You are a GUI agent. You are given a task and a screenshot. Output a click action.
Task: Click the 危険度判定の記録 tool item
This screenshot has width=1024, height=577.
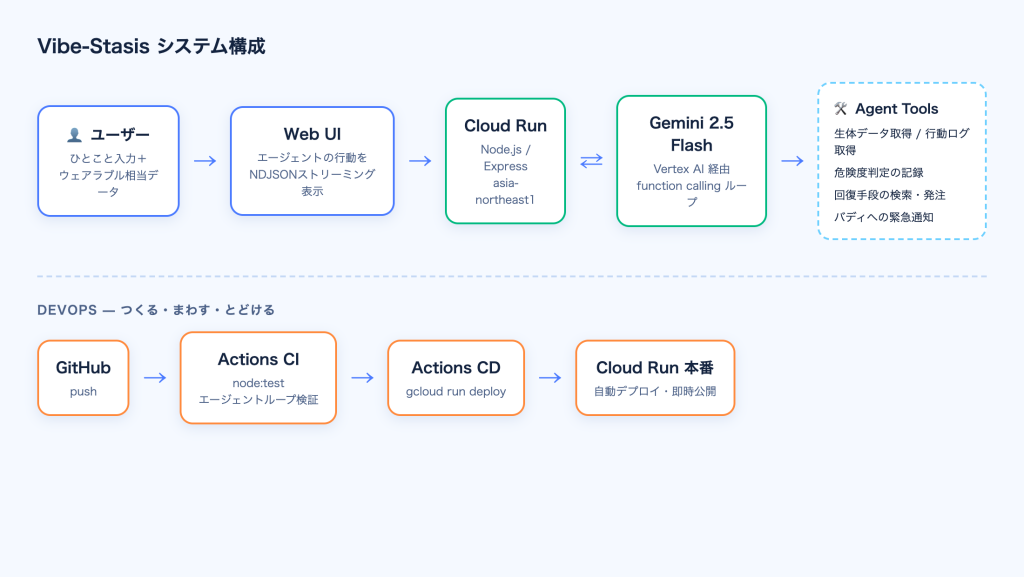(x=878, y=173)
